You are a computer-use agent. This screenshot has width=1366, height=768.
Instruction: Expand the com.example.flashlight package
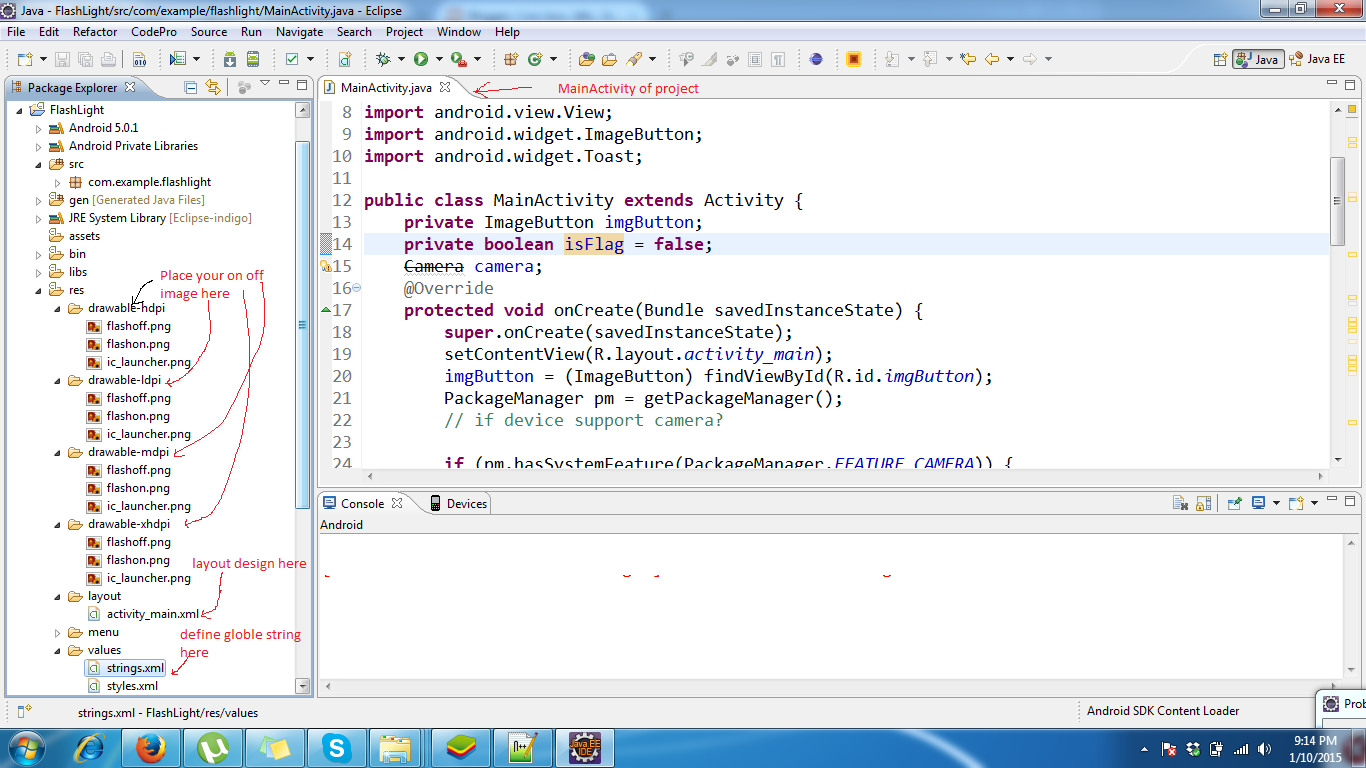tap(58, 182)
